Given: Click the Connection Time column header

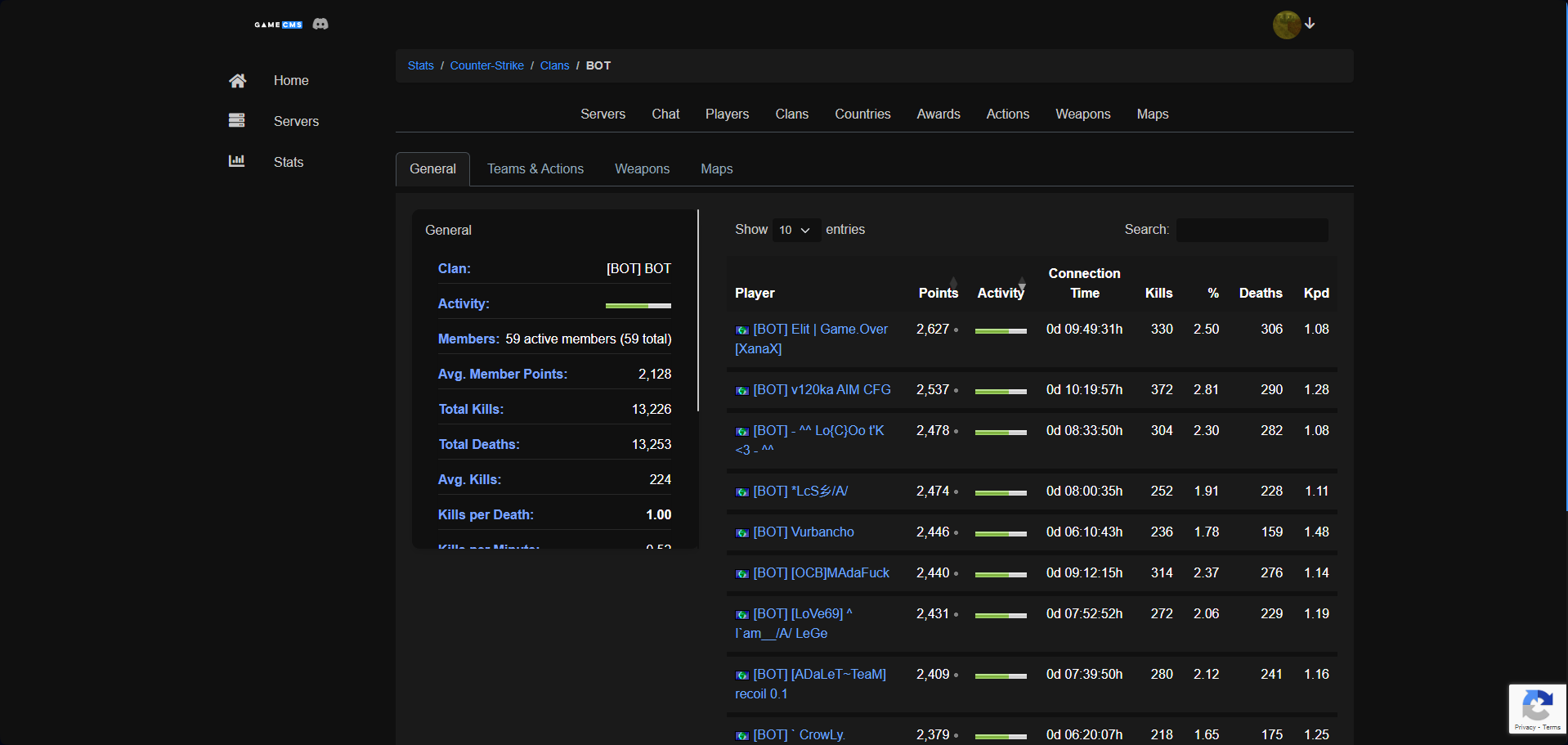Looking at the screenshot, I should pyautogui.click(x=1084, y=283).
